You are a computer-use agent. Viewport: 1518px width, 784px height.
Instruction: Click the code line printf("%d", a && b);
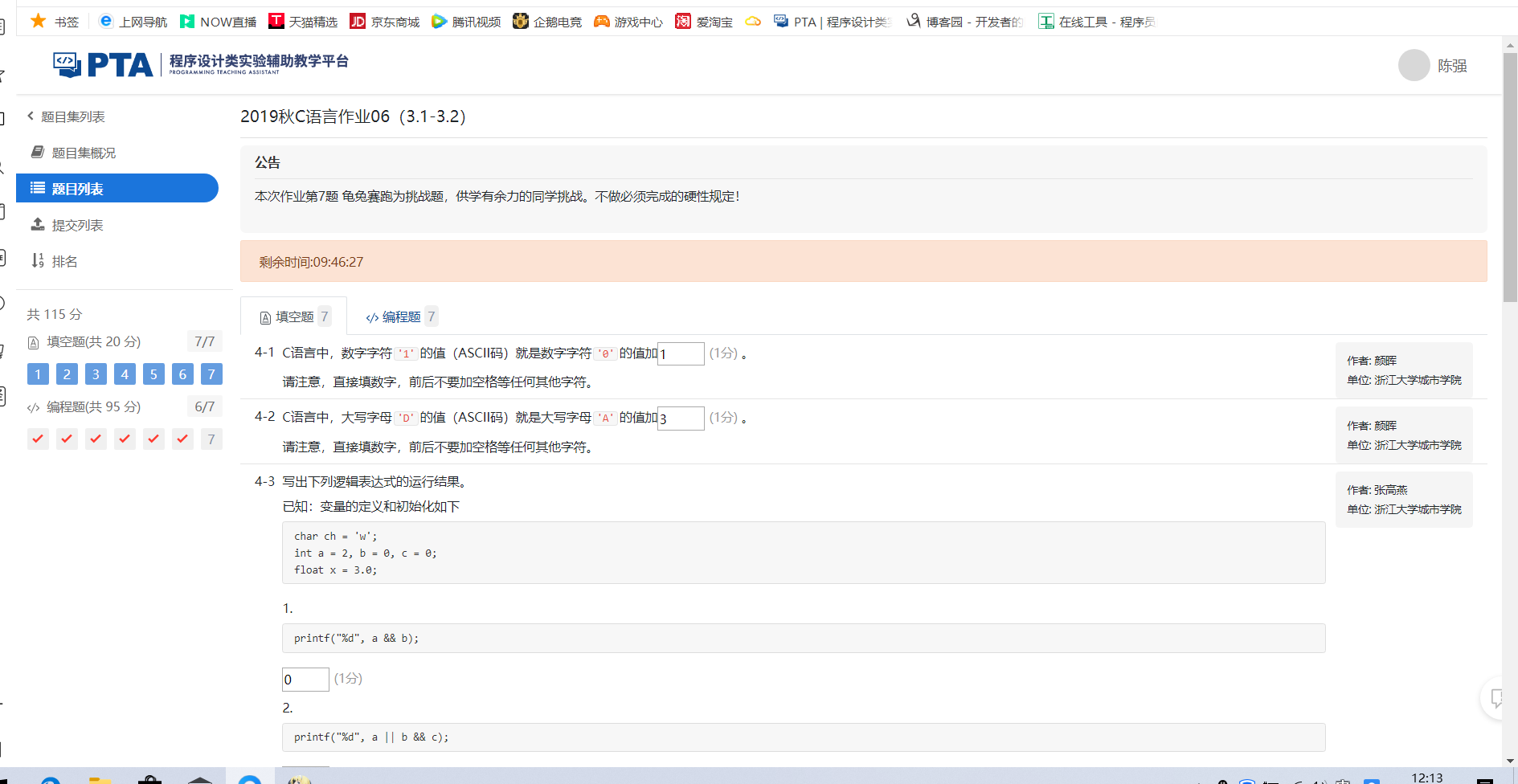tap(356, 639)
